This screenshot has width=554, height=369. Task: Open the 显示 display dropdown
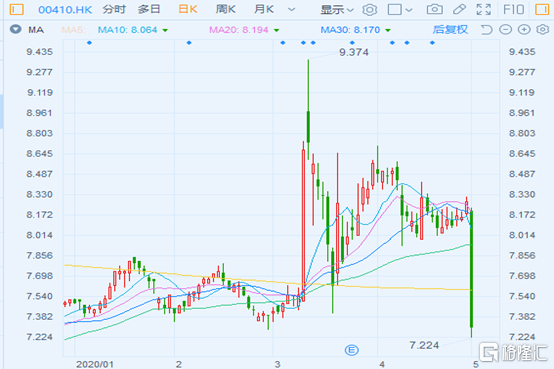point(337,10)
